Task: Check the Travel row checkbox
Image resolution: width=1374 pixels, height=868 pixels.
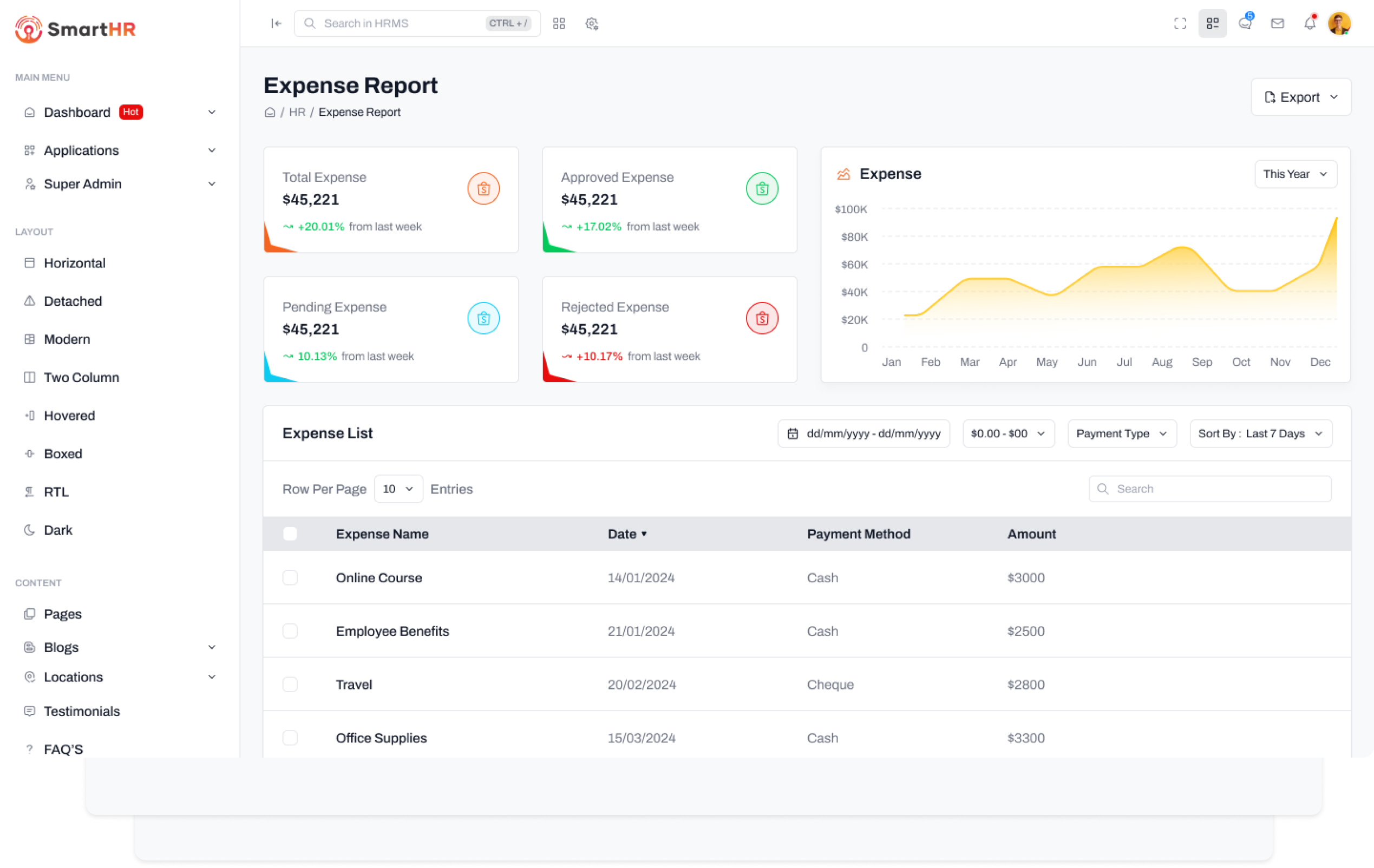Action: click(x=290, y=685)
